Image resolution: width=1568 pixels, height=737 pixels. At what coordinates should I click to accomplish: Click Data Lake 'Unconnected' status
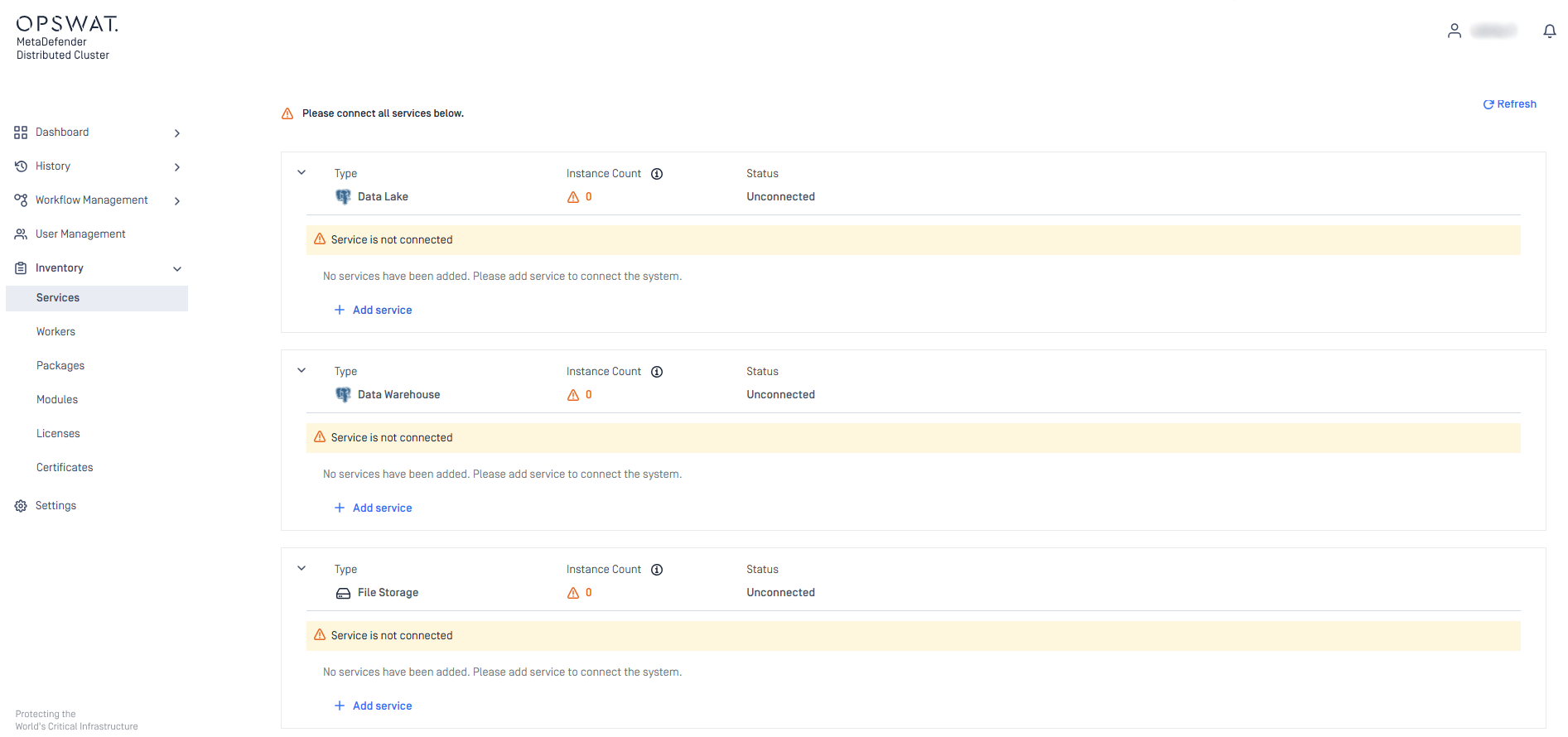point(780,197)
